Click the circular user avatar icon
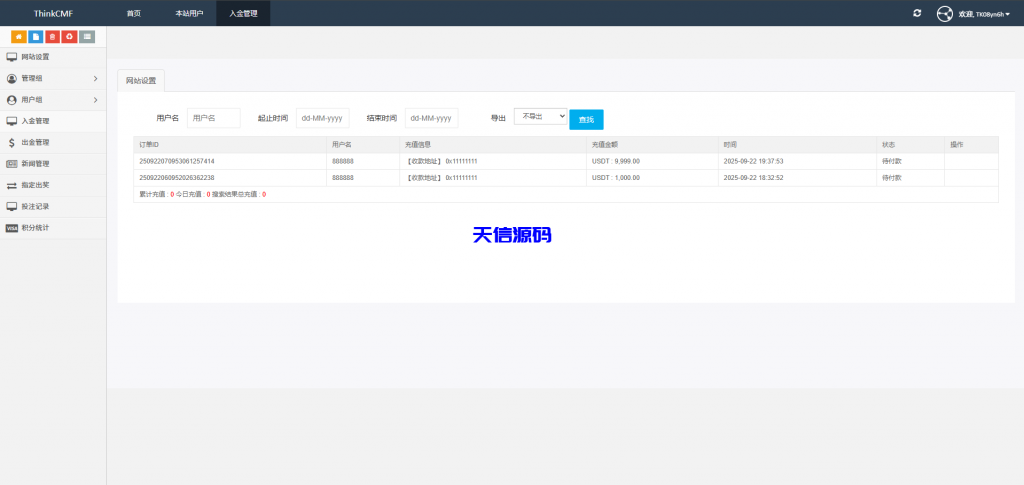Viewport: 1024px width, 485px height. point(944,14)
